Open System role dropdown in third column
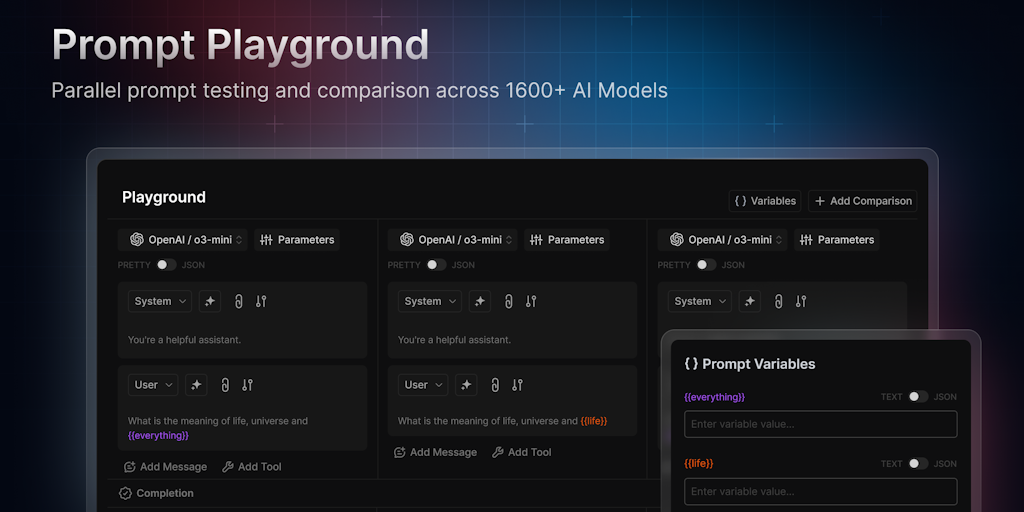 [x=699, y=301]
